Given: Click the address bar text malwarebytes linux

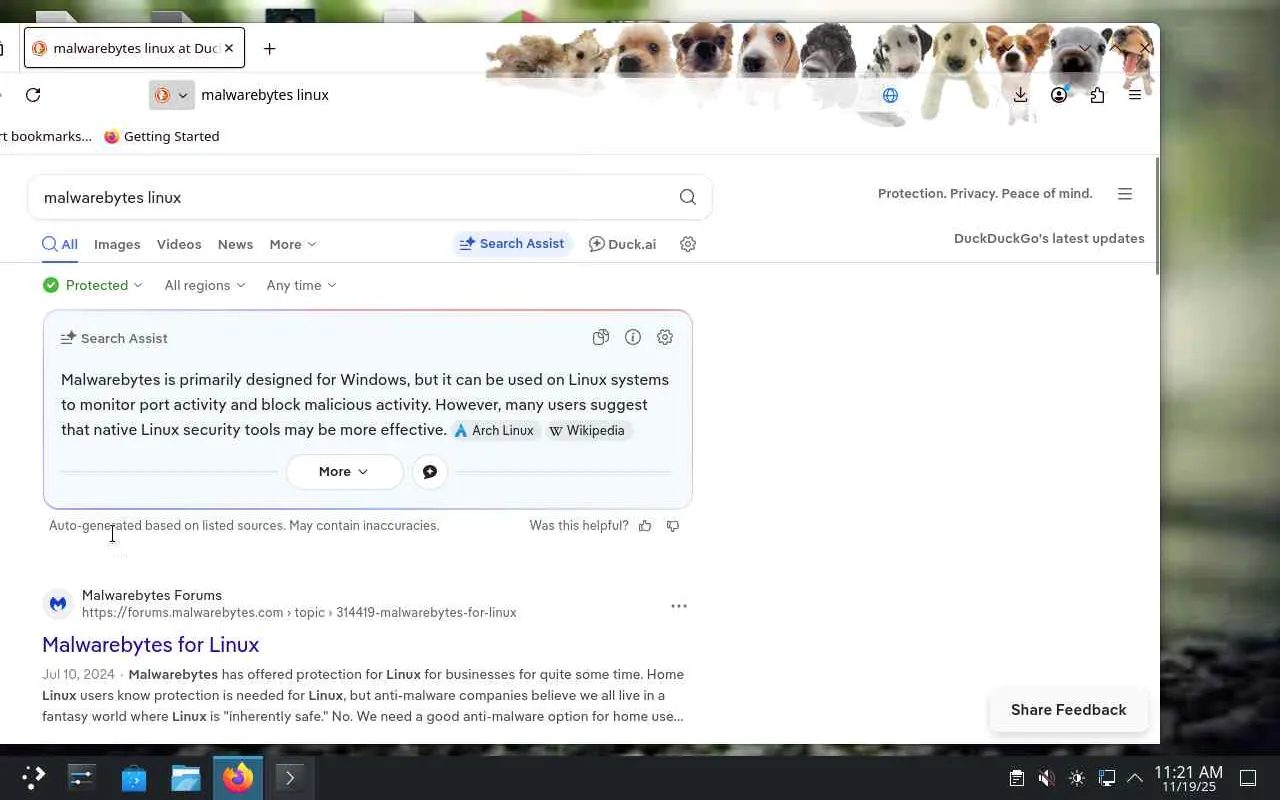Looking at the screenshot, I should click(265, 95).
